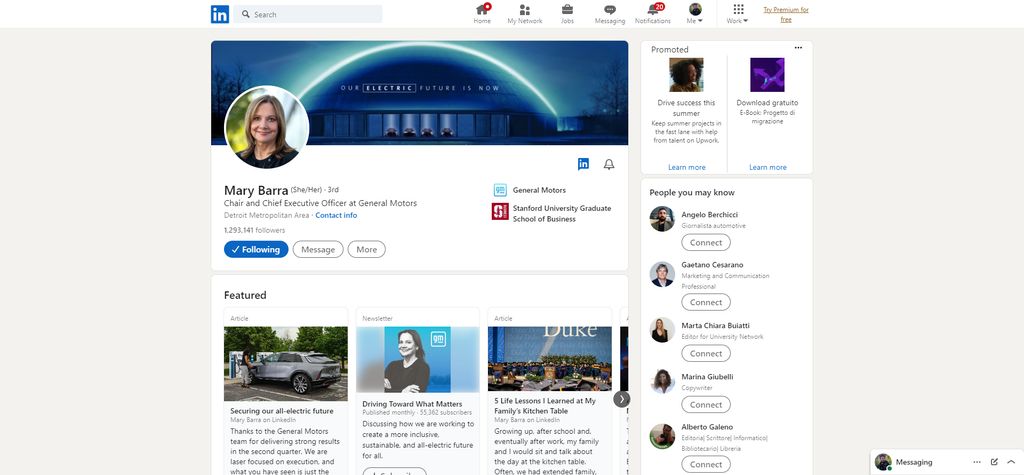Screen dimensions: 1024x475
Task: Open Marina Giubelli's avatar
Action: tap(662, 381)
